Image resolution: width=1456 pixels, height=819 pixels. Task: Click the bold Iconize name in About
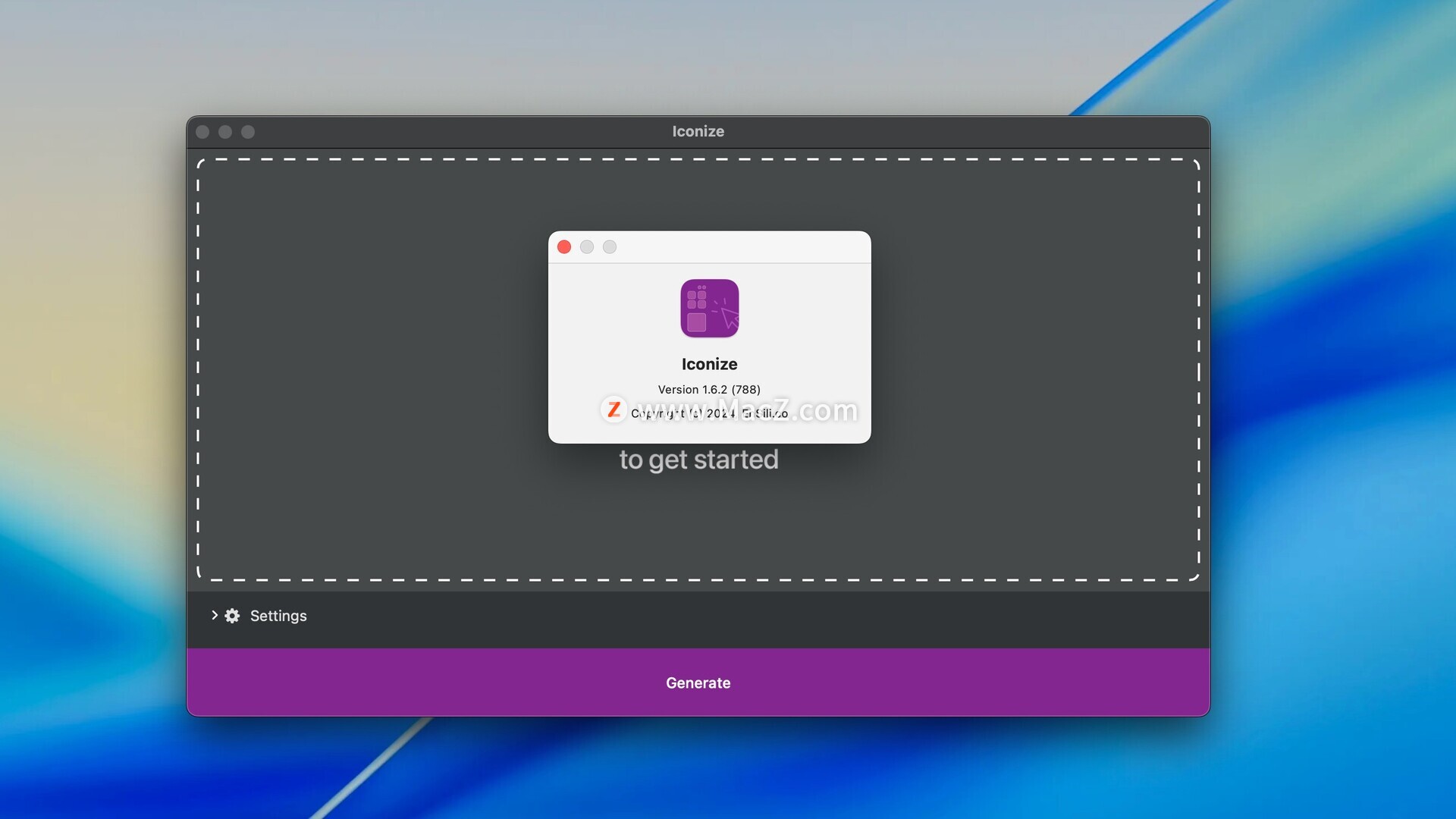tap(709, 364)
